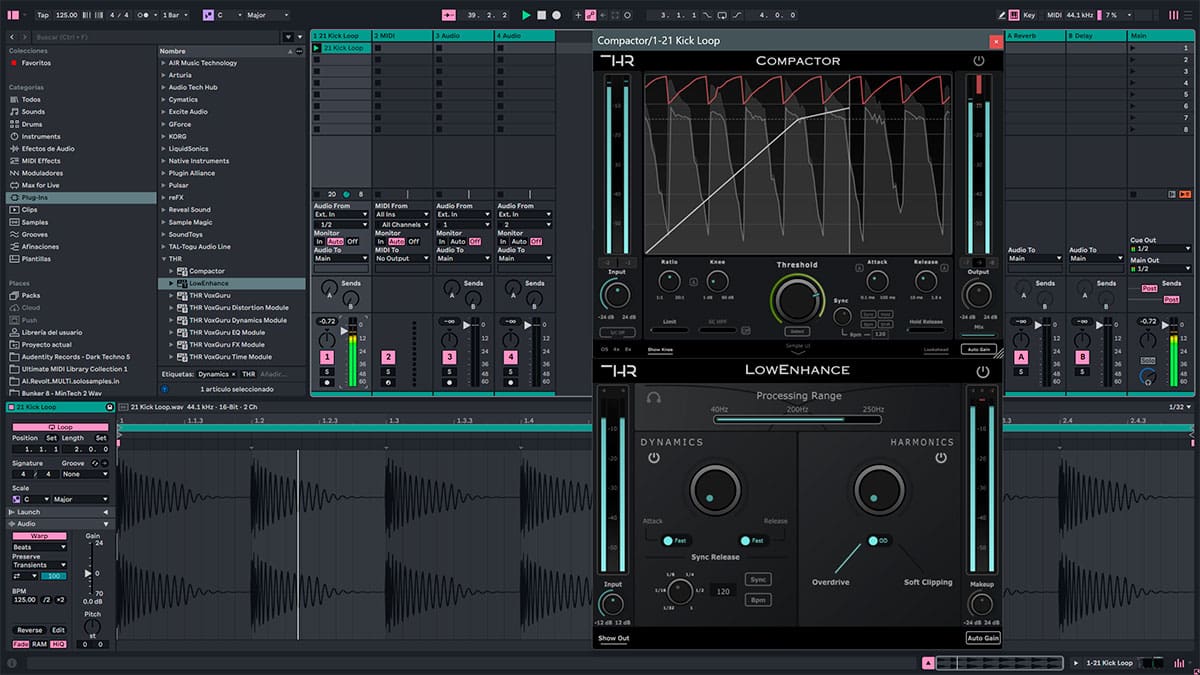The image size is (1200, 675).
Task: Open Max for Live category
Action: click(41, 185)
